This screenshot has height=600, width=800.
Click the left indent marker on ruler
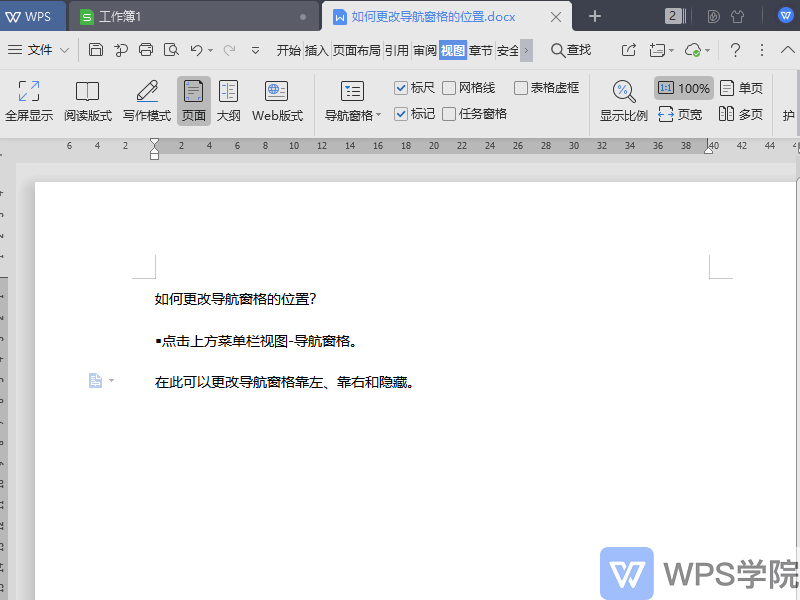[x=154, y=155]
